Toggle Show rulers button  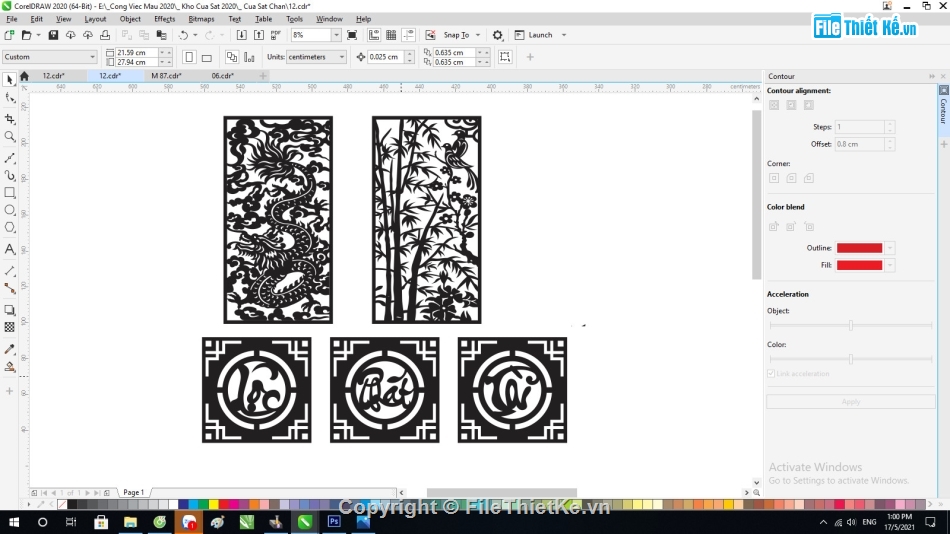click(374, 35)
